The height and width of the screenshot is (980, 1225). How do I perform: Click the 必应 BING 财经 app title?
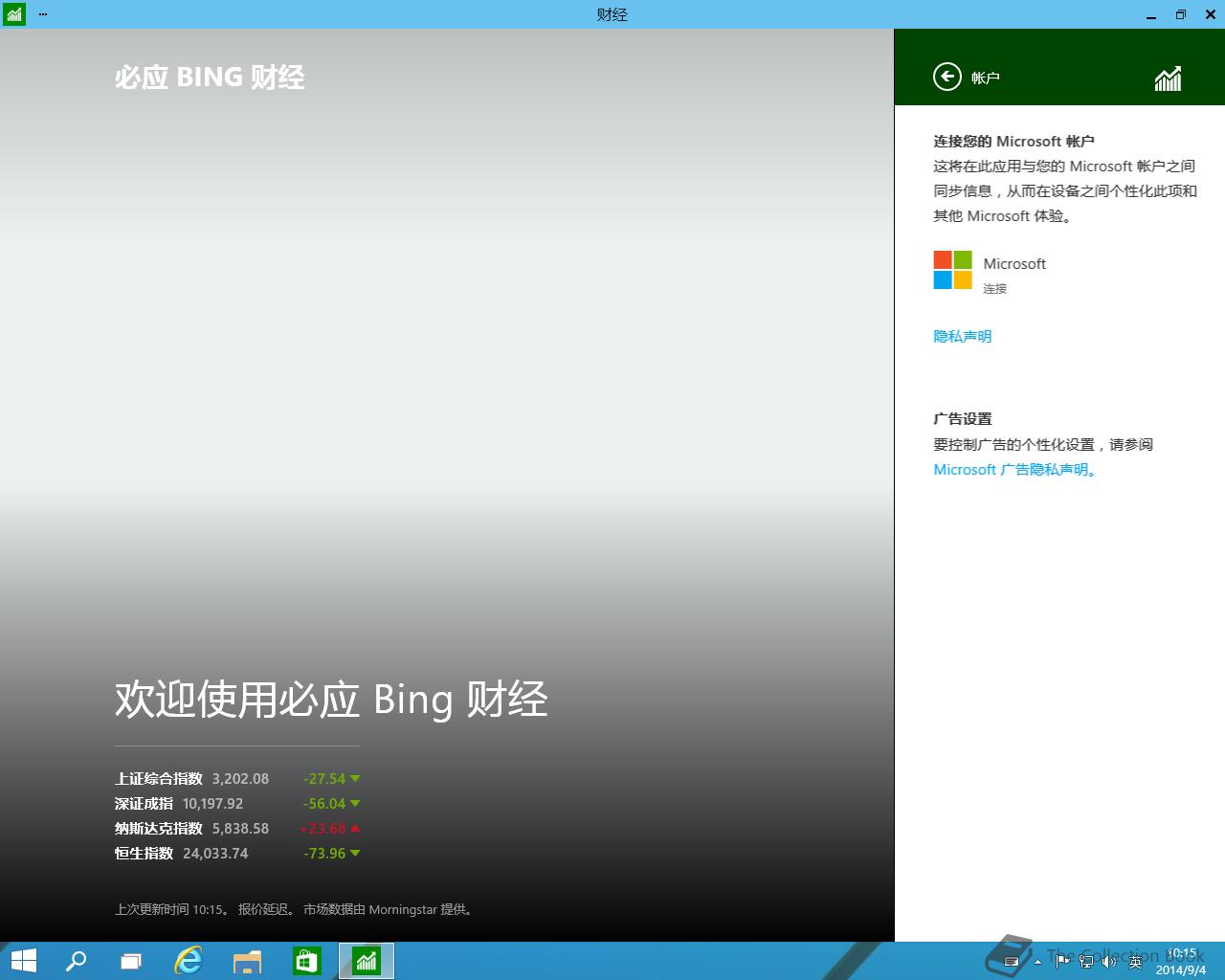tap(210, 78)
